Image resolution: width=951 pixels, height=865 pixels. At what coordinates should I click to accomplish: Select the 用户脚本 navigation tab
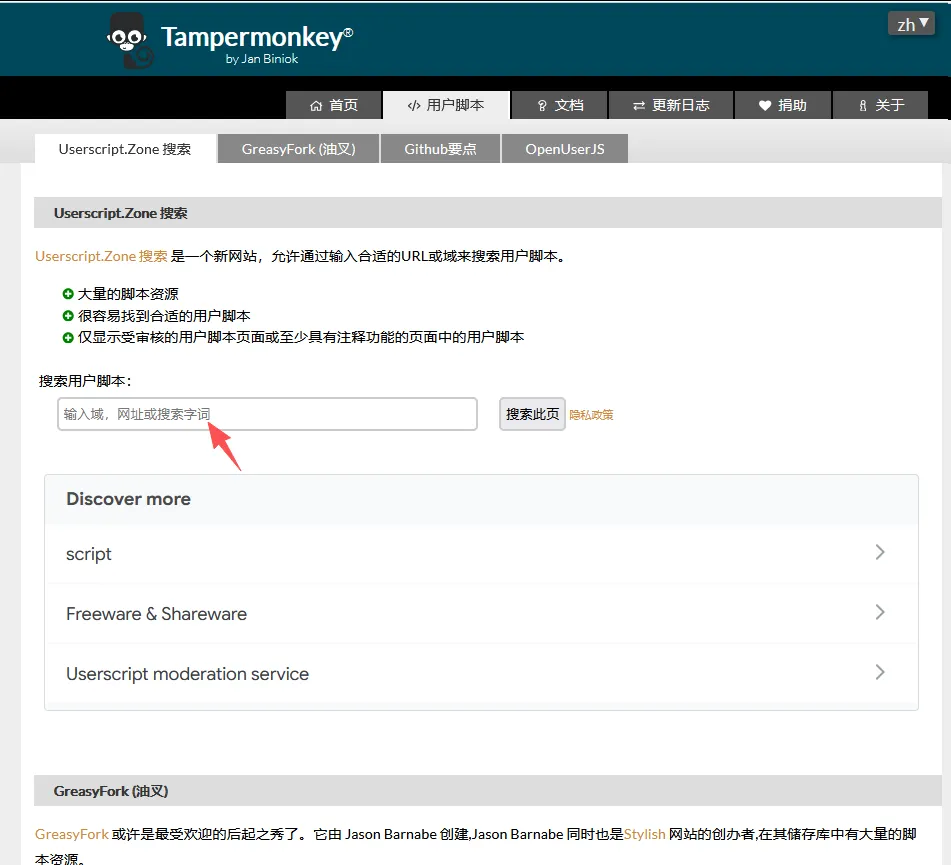446,106
